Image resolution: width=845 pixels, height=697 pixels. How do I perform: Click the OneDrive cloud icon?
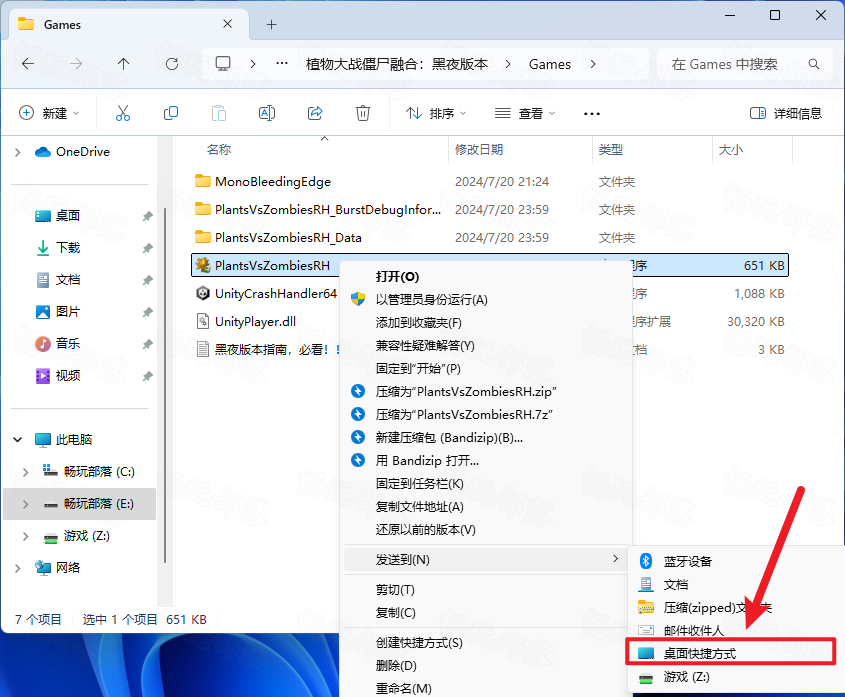[43, 152]
